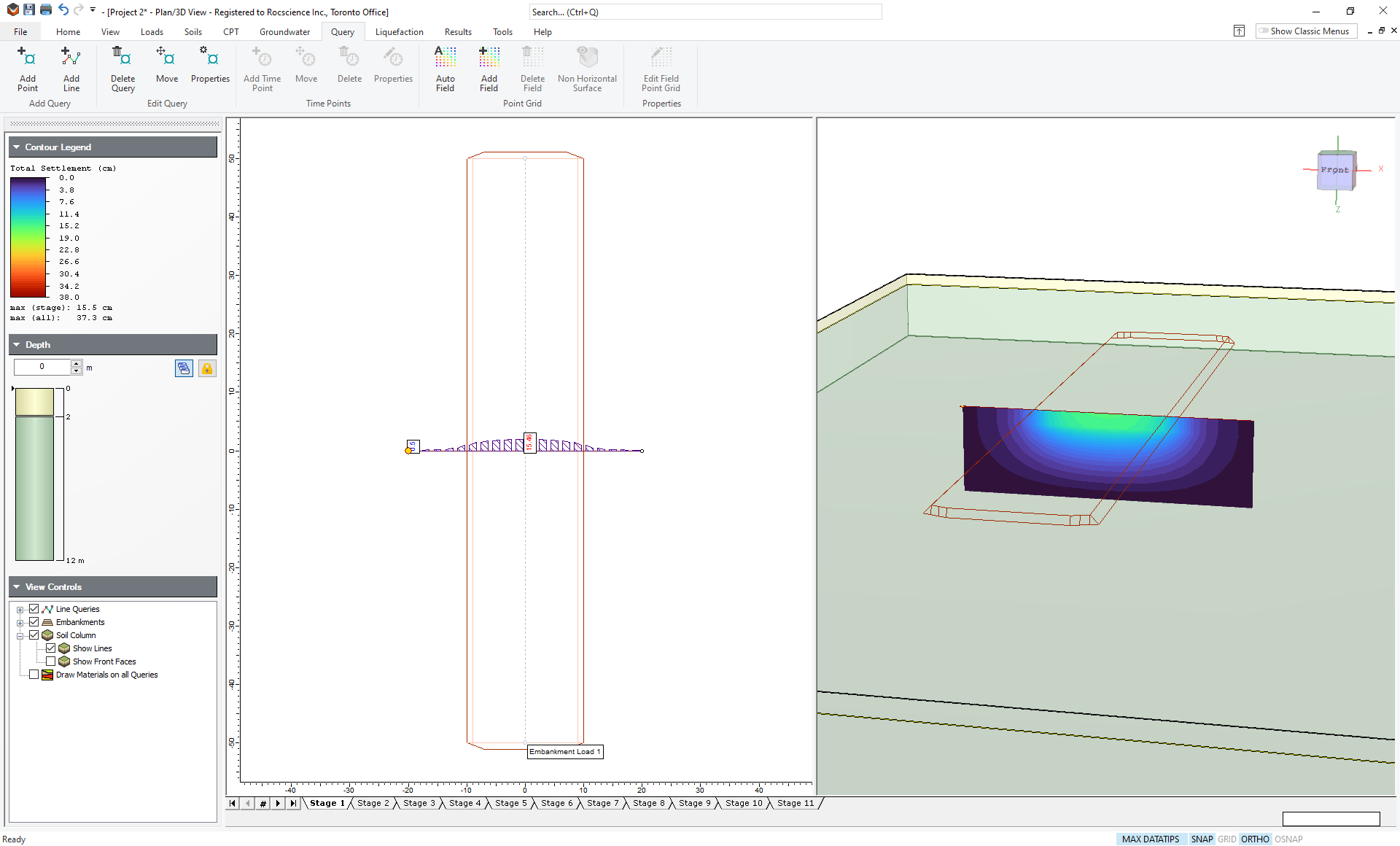Screen dimensions: 1400x846
Task: Check Draw Materials on all Queries
Action: coord(34,675)
